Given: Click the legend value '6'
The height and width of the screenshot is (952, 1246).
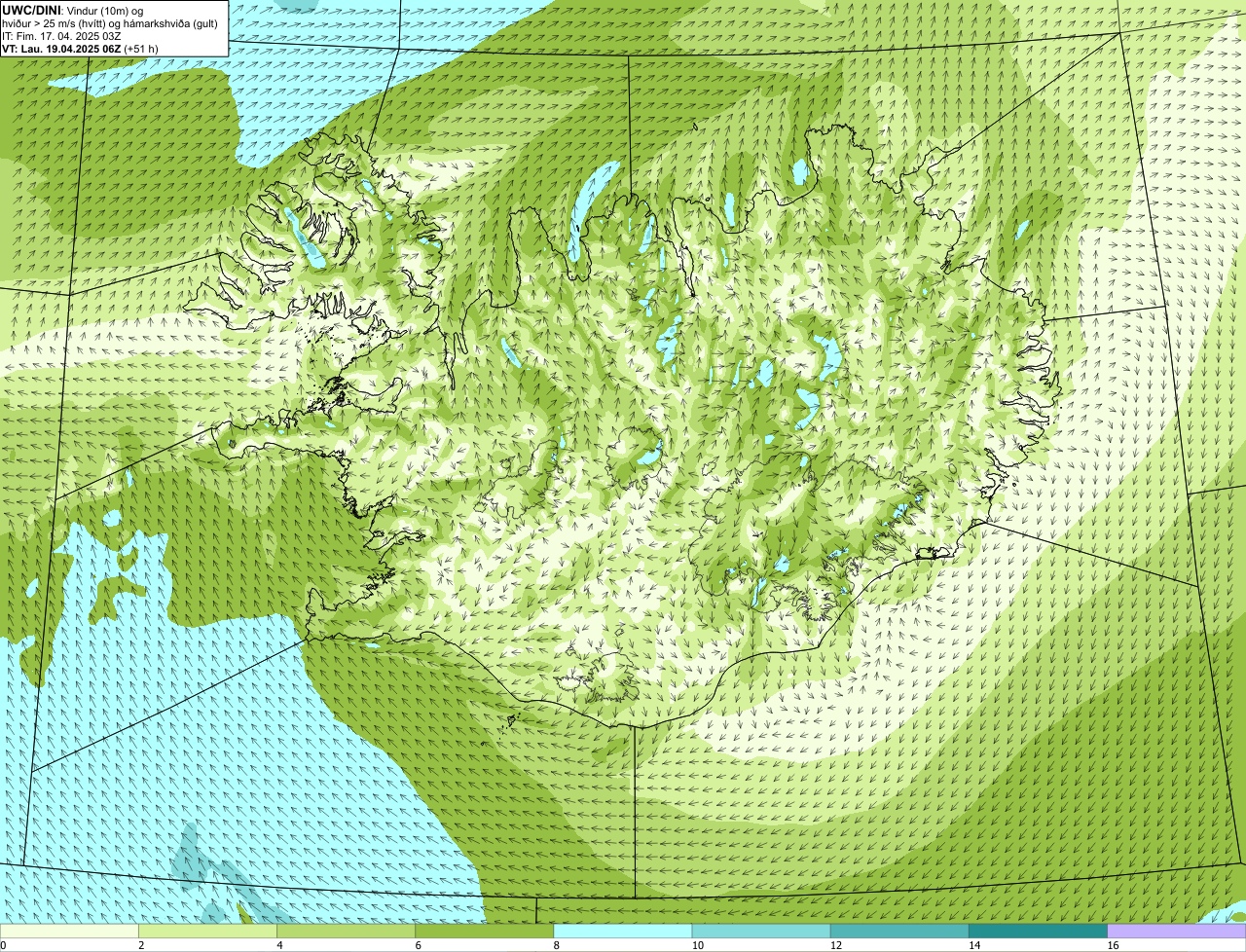Looking at the screenshot, I should pos(418,945).
